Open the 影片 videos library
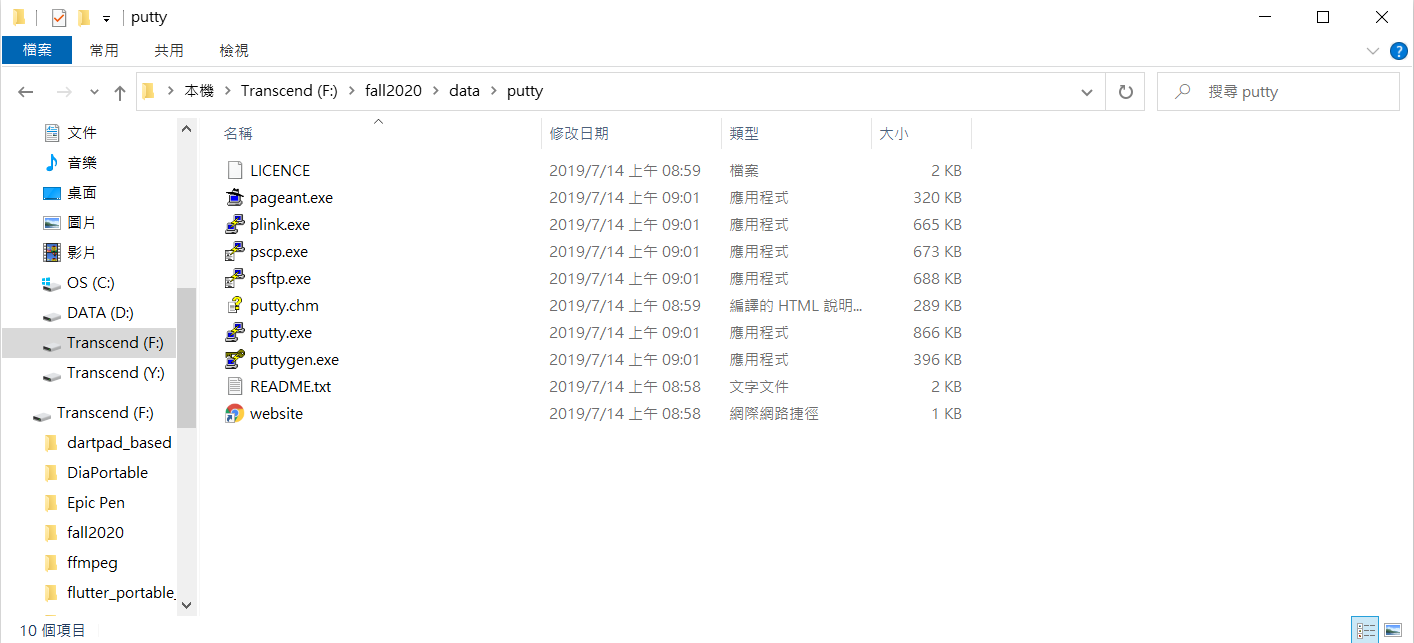1414x643 pixels. click(x=82, y=253)
